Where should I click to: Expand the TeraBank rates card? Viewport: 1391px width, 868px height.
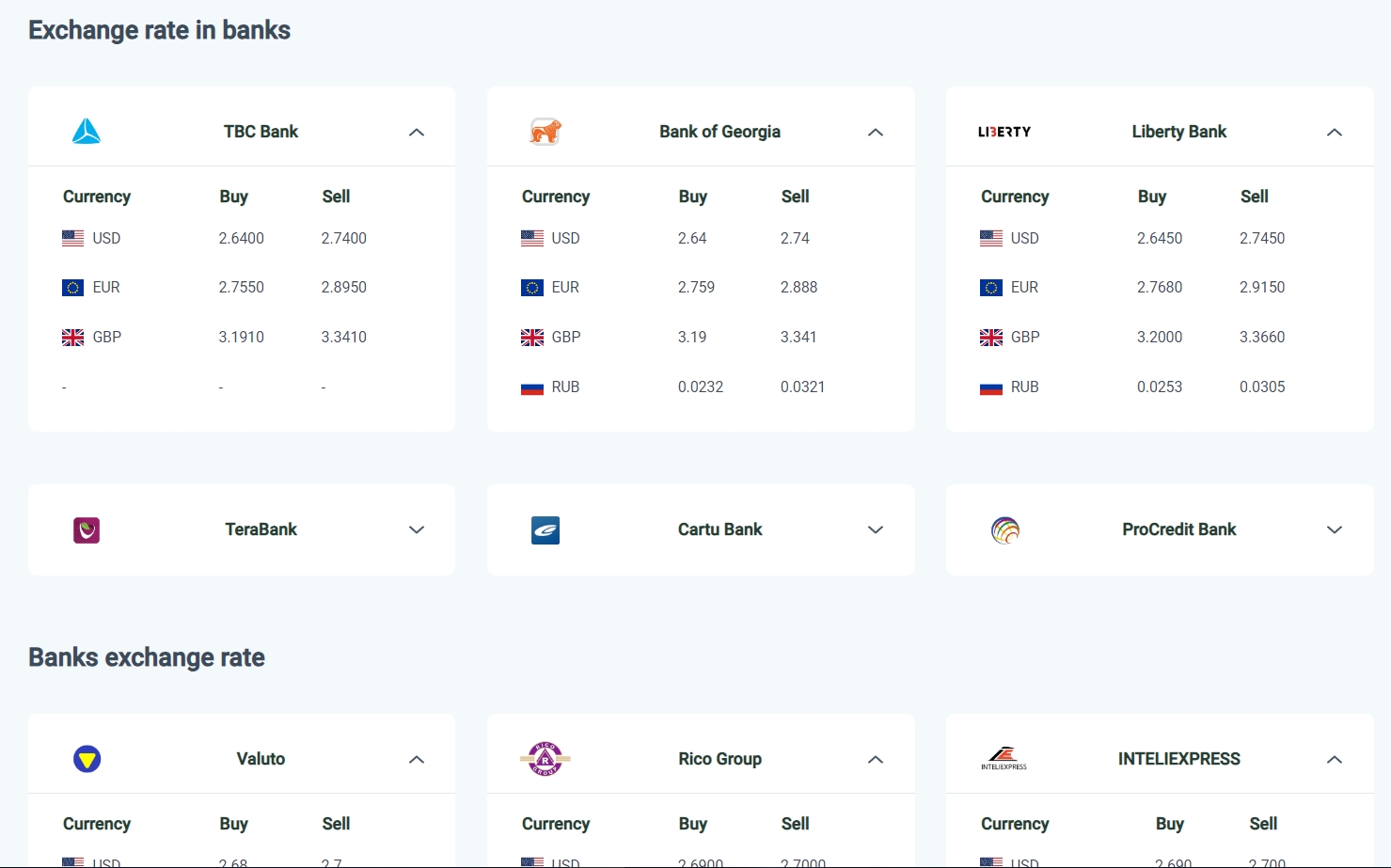click(x=417, y=530)
